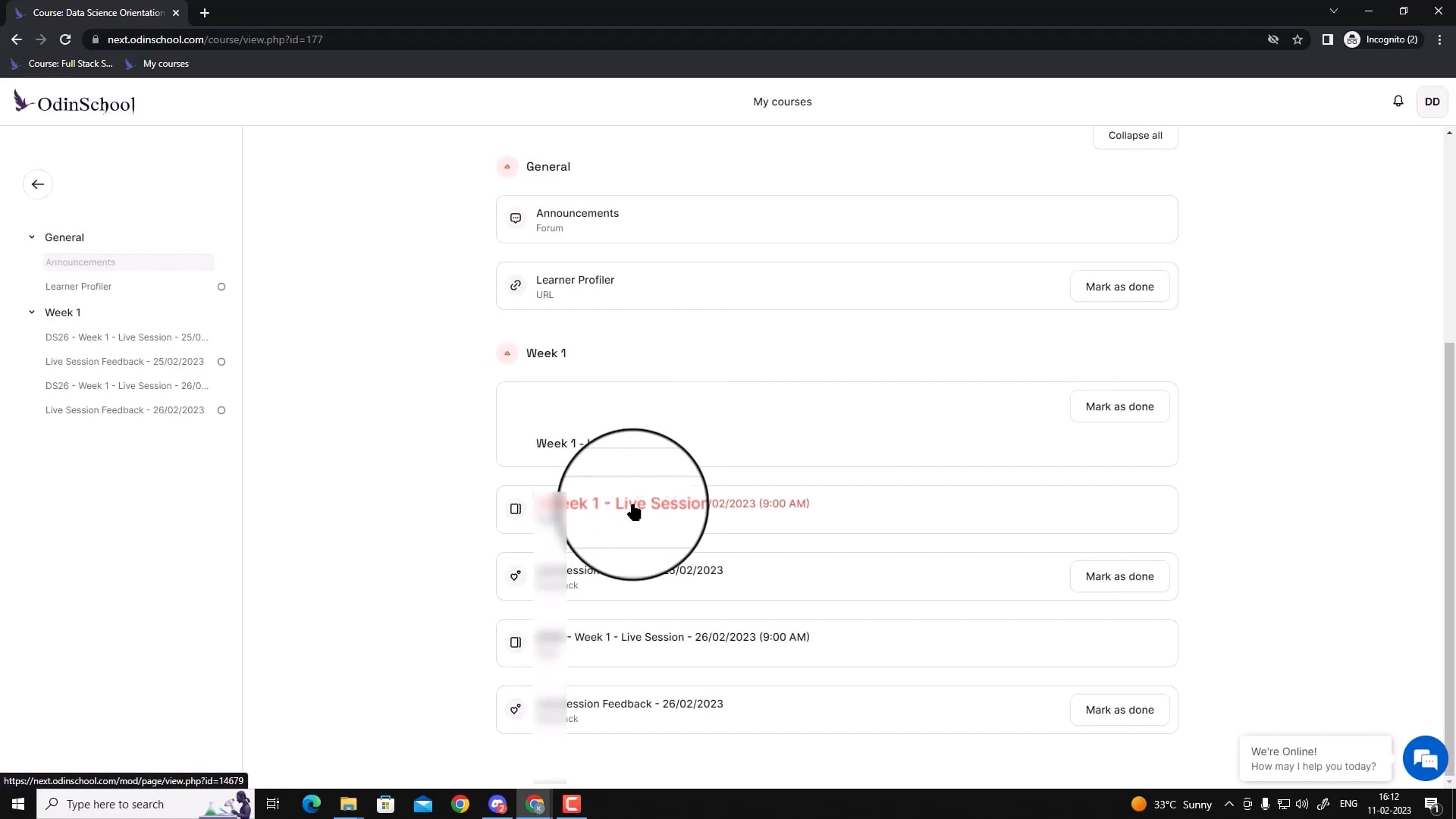Click the Incognito profile icon
1456x819 pixels.
coord(1354,39)
